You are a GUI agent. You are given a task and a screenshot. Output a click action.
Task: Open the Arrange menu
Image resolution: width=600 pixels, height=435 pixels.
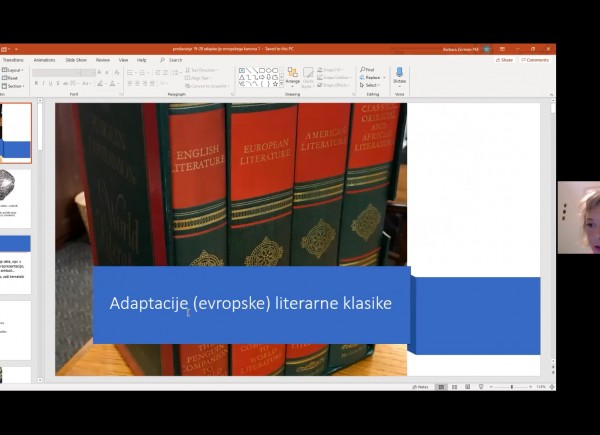[x=293, y=78]
